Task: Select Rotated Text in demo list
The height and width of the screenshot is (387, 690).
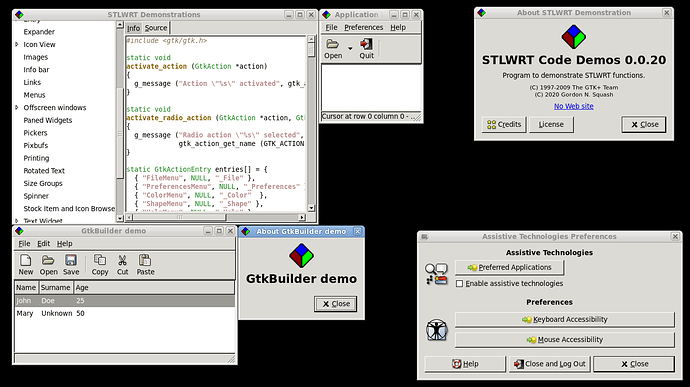Action: tap(44, 171)
